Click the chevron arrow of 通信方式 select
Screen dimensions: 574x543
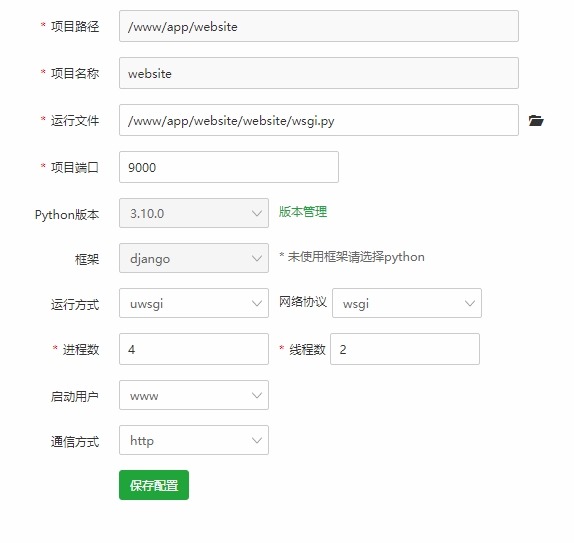pyautogui.click(x=257, y=440)
